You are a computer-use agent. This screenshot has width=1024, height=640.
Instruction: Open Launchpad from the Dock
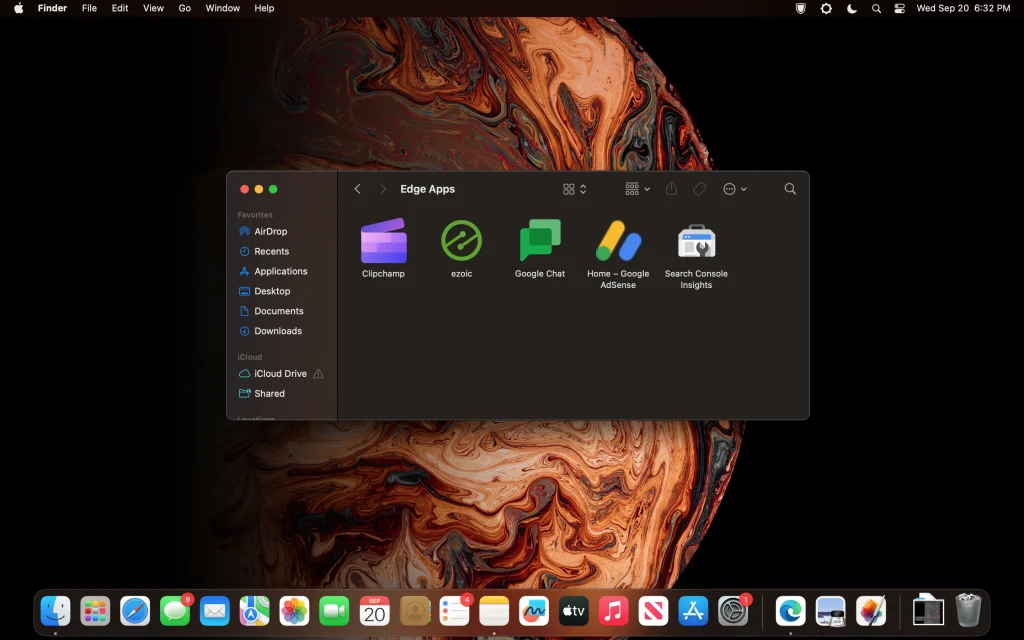(x=95, y=612)
